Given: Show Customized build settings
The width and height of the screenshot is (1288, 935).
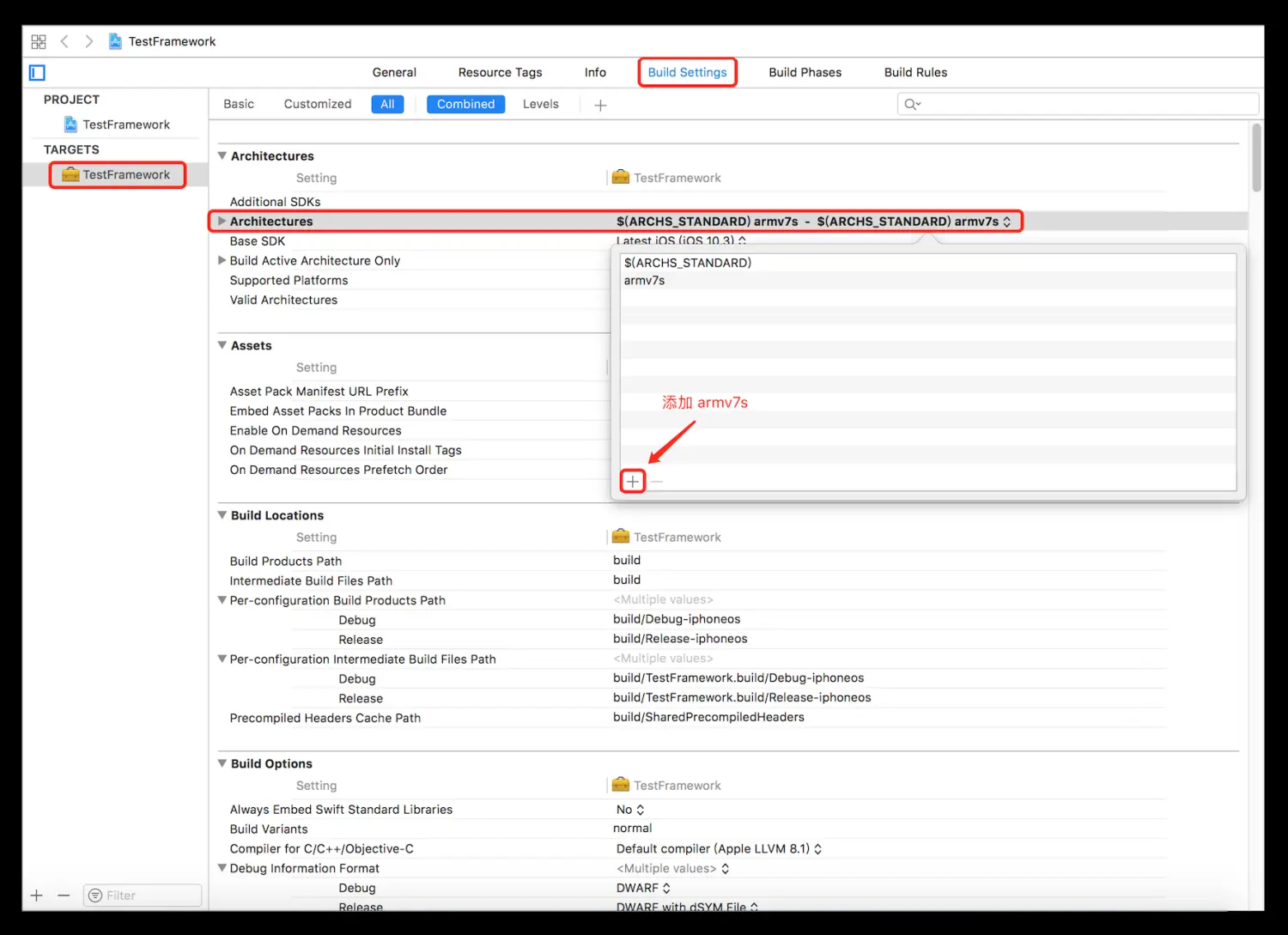Looking at the screenshot, I should 318,104.
